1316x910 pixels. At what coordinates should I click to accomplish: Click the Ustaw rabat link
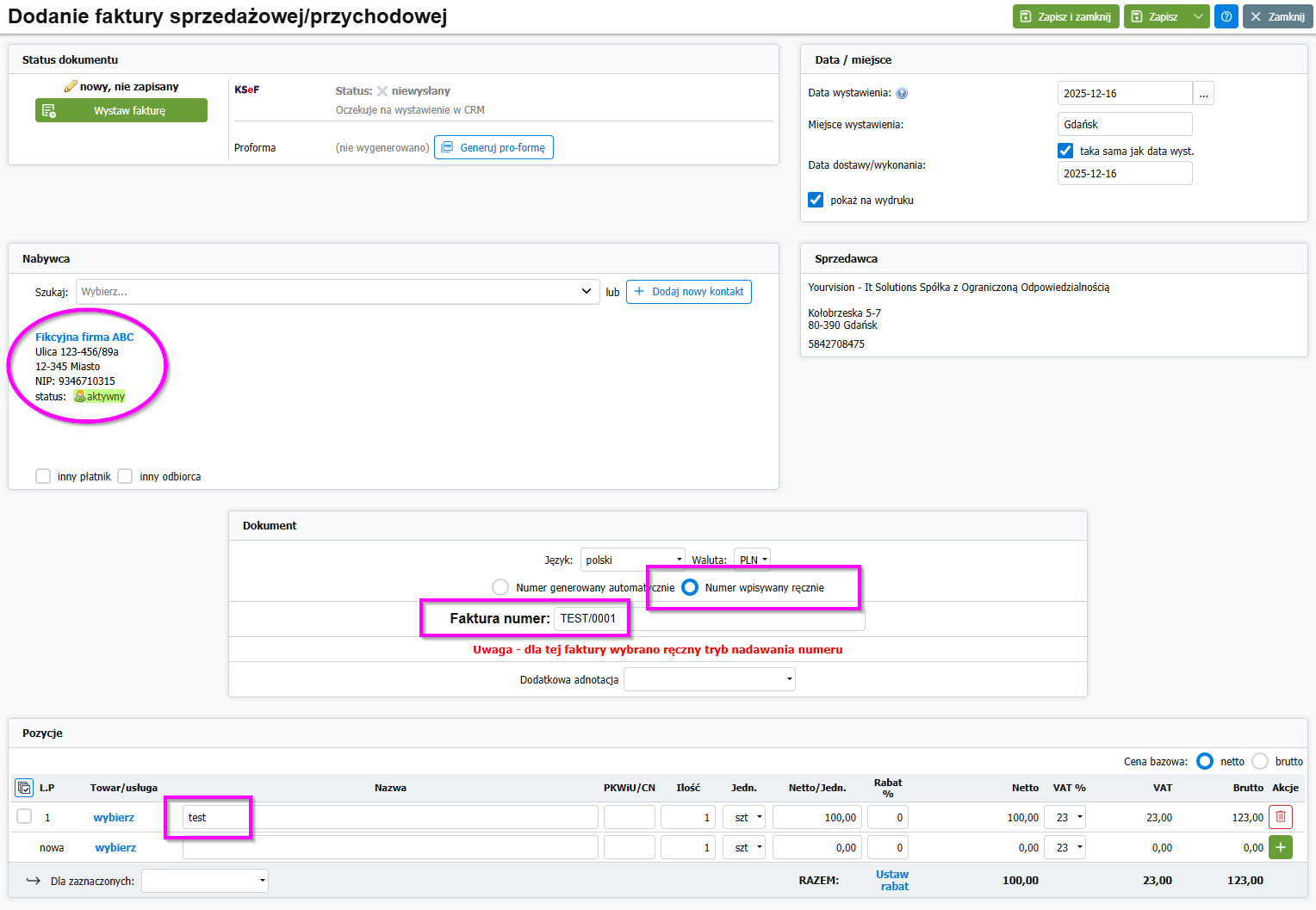click(x=892, y=880)
